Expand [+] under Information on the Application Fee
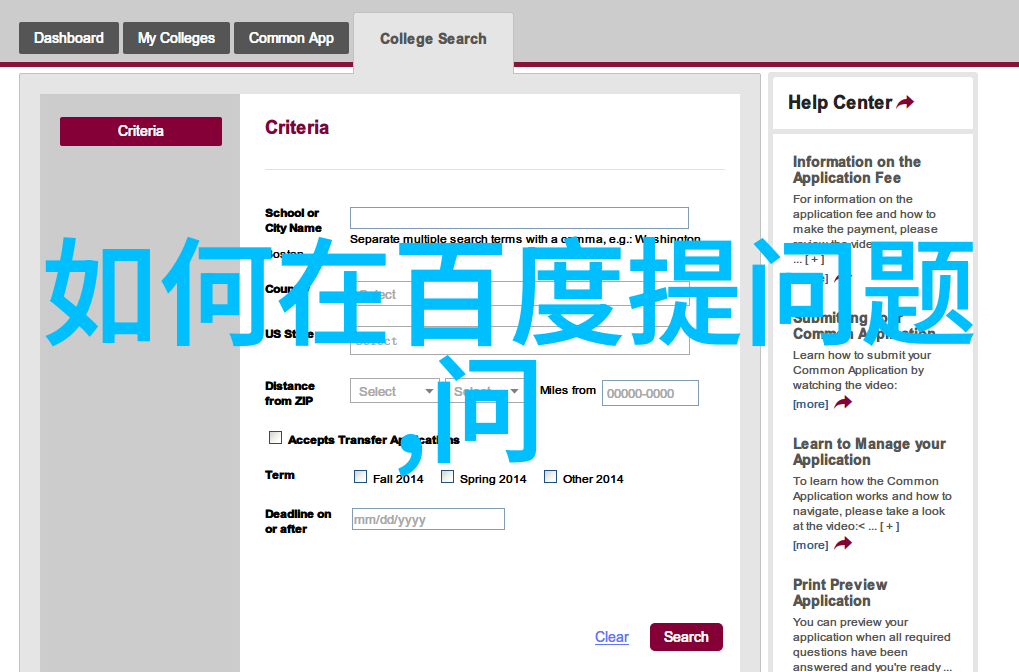Image resolution: width=1019 pixels, height=672 pixels. (x=815, y=259)
